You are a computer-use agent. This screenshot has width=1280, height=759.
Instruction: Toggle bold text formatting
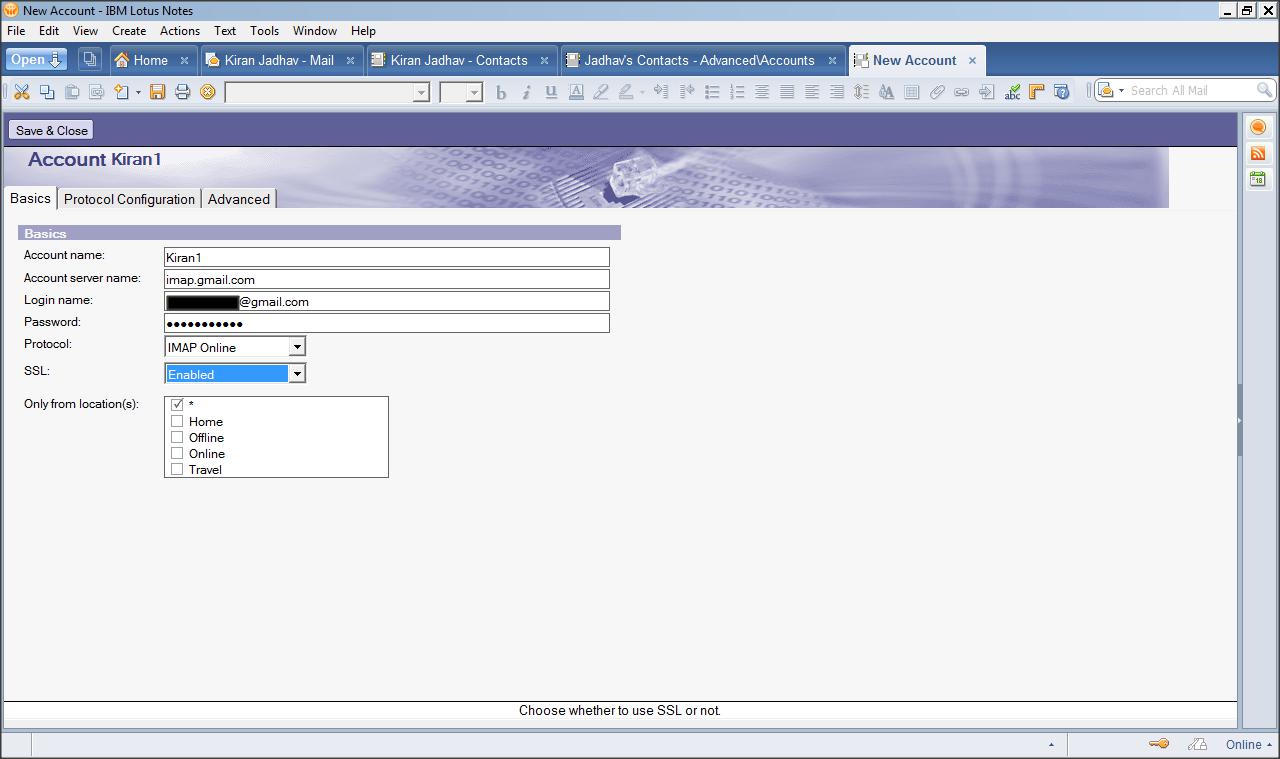click(x=501, y=92)
